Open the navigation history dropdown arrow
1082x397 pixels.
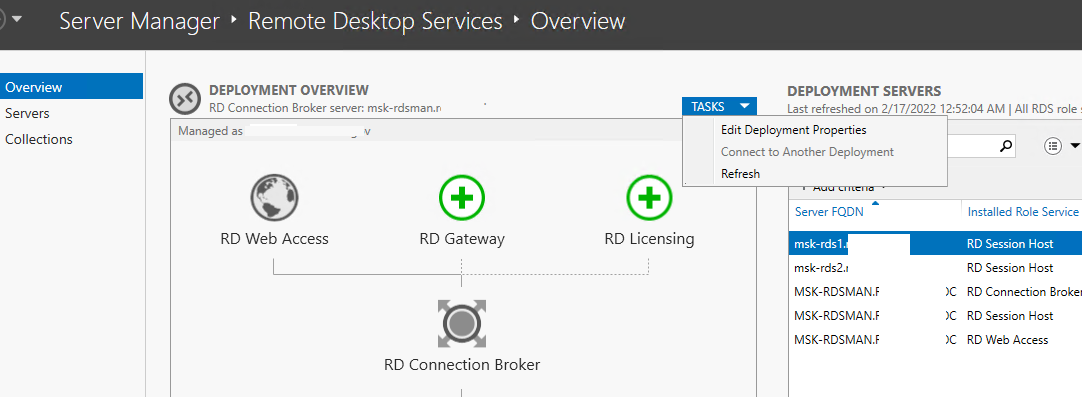[17, 19]
